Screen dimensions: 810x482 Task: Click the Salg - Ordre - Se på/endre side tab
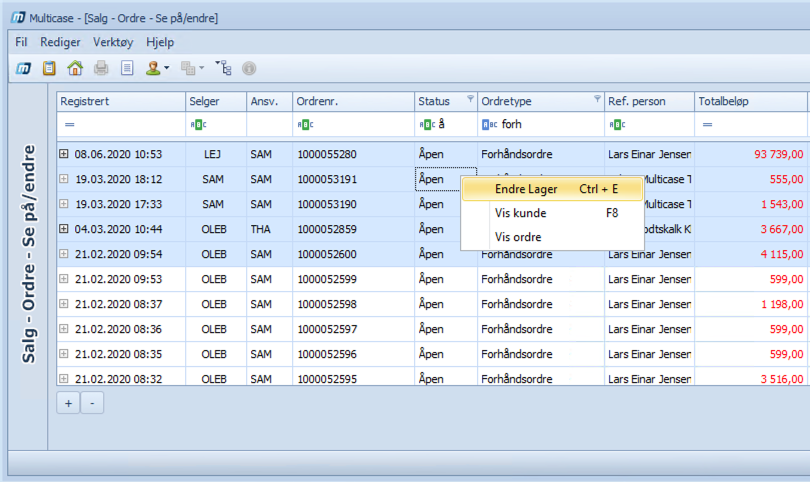click(x=28, y=254)
